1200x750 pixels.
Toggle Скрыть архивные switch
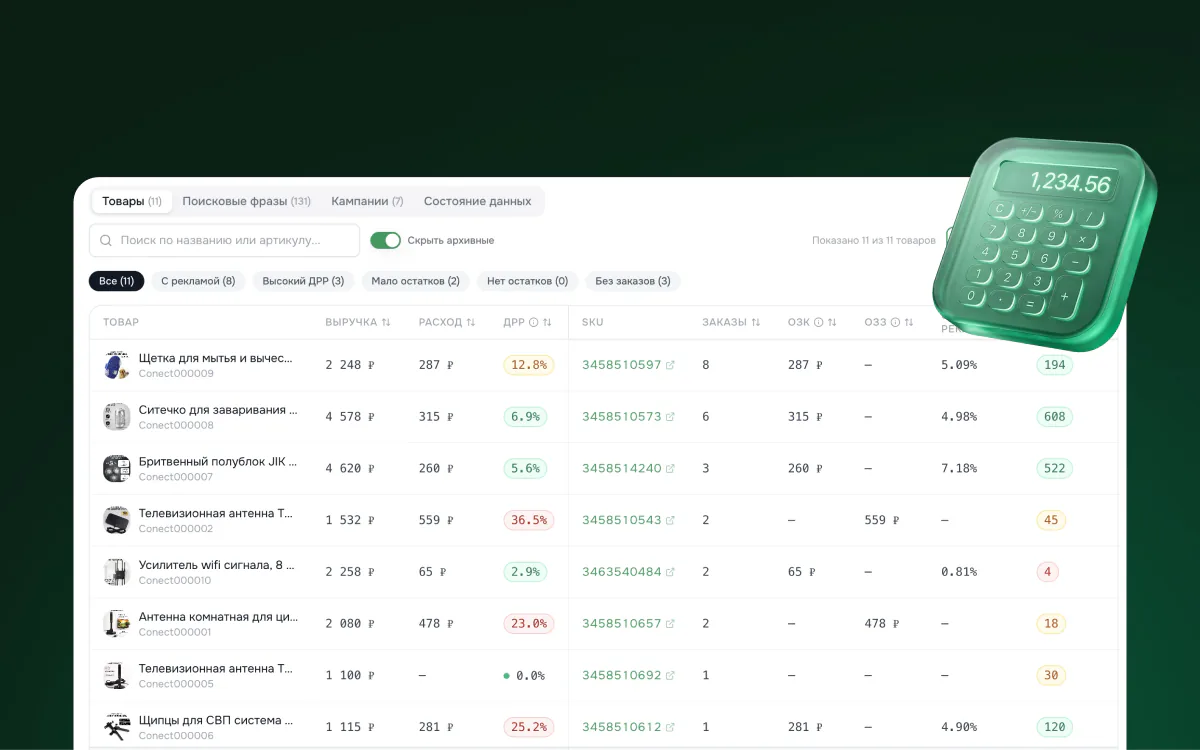pos(385,240)
